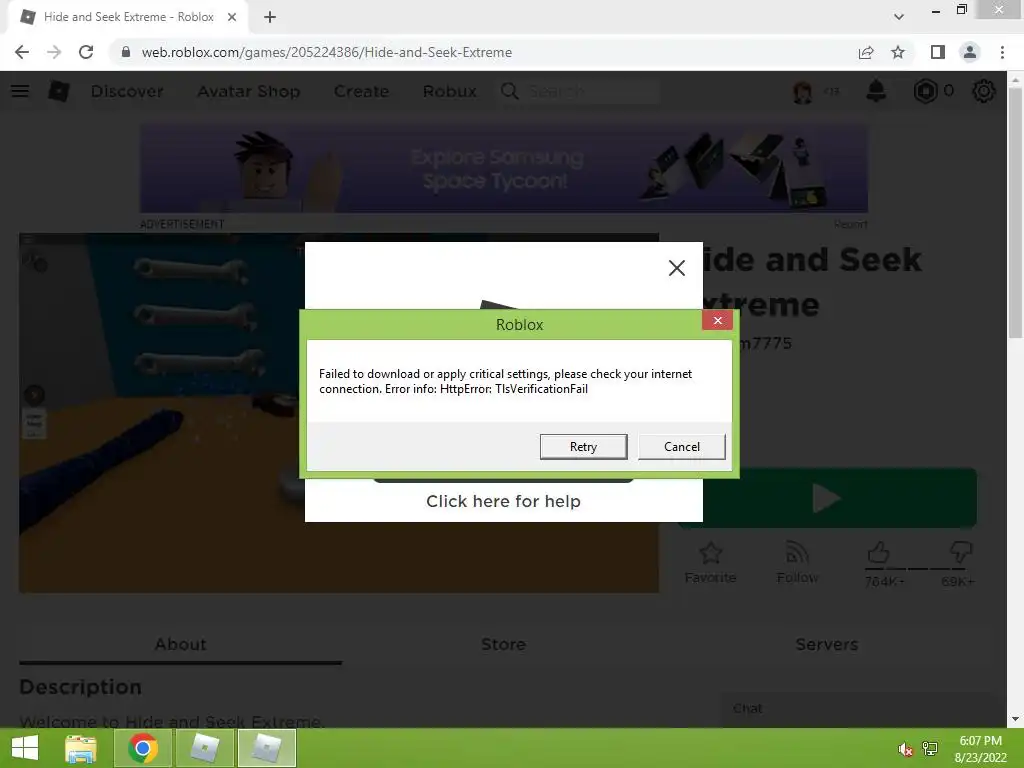Open the notifications bell icon
The width and height of the screenshot is (1024, 768).
click(876, 91)
